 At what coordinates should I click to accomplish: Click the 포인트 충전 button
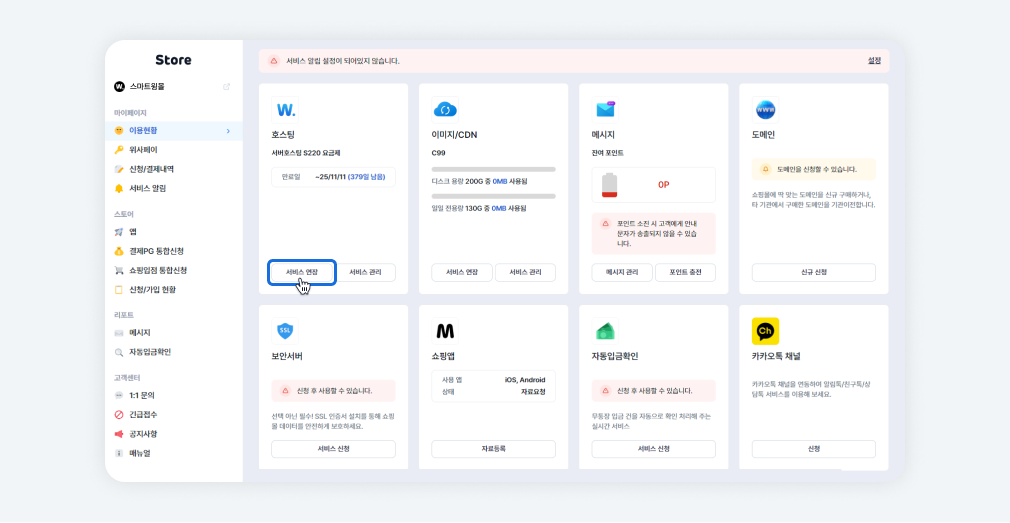click(685, 272)
